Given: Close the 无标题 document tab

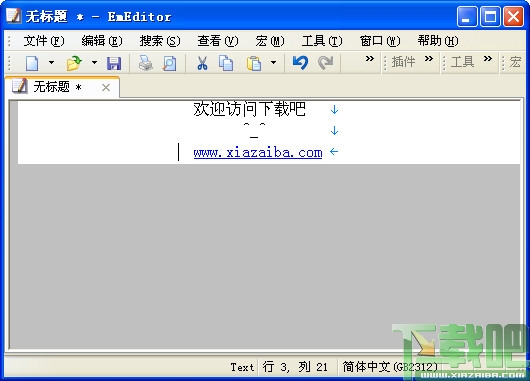Looking at the screenshot, I should (106, 88).
